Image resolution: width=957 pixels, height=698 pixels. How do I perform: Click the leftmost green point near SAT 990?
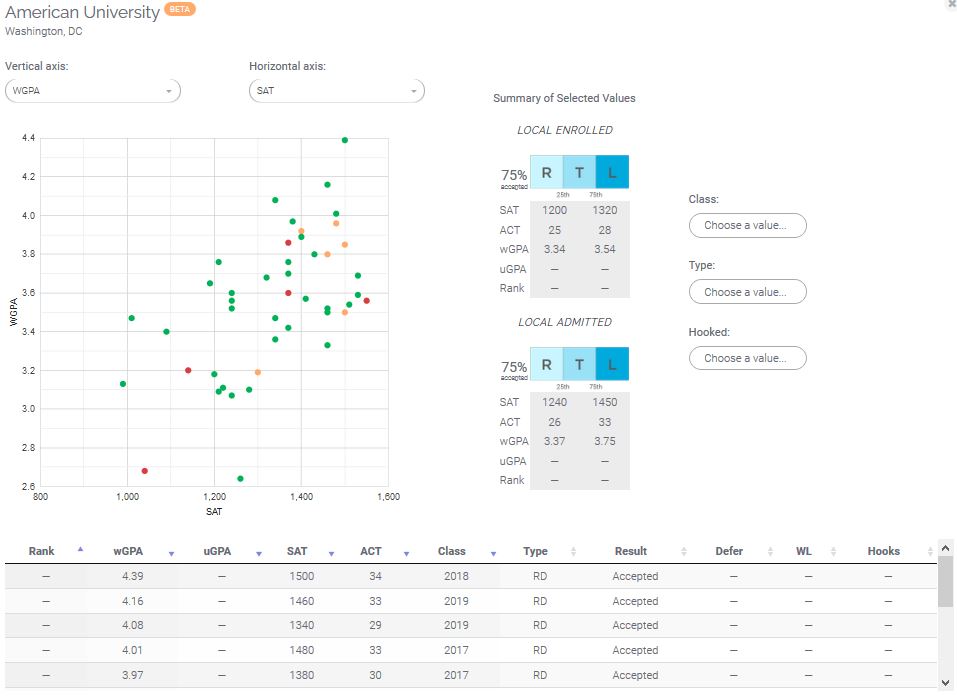(x=123, y=384)
